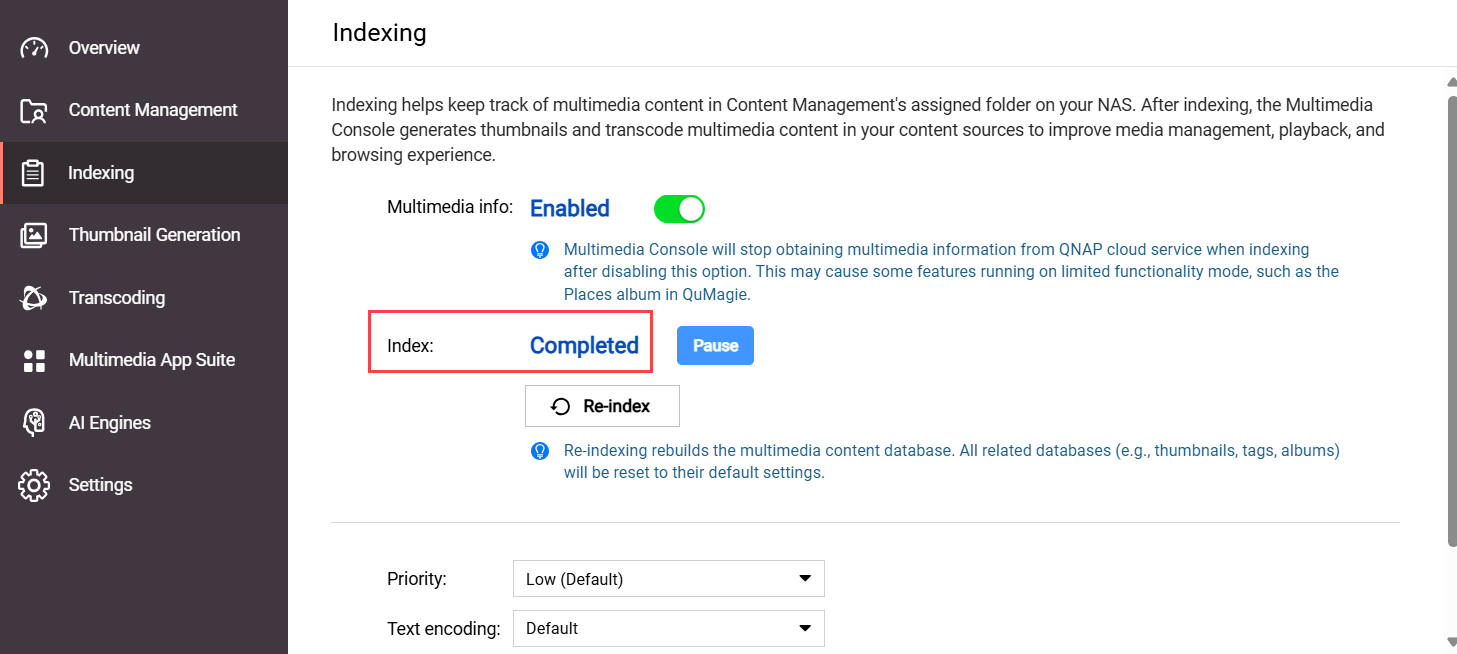The width and height of the screenshot is (1457, 654).
Task: Click the Content Management folder icon
Action: [34, 111]
